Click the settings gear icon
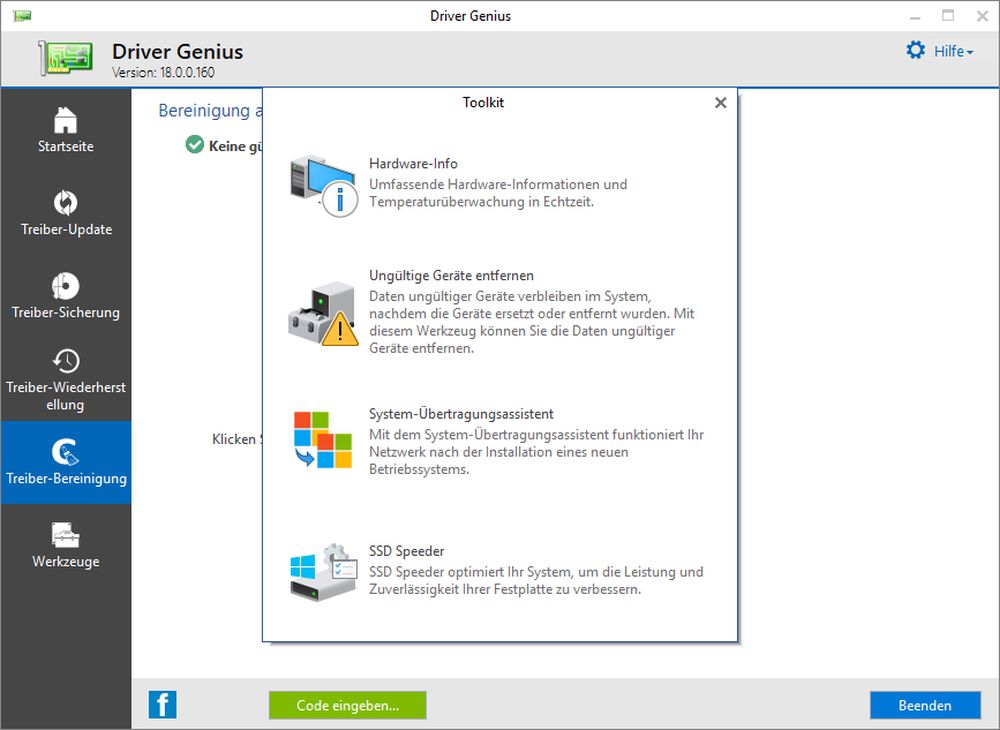The height and width of the screenshot is (730, 1000). [x=915, y=50]
